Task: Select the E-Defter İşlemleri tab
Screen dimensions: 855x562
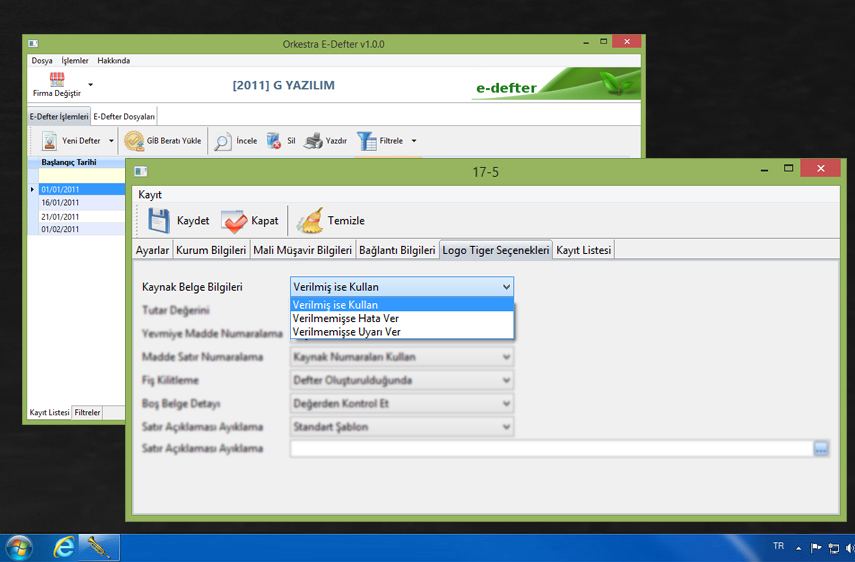Action: (59, 116)
